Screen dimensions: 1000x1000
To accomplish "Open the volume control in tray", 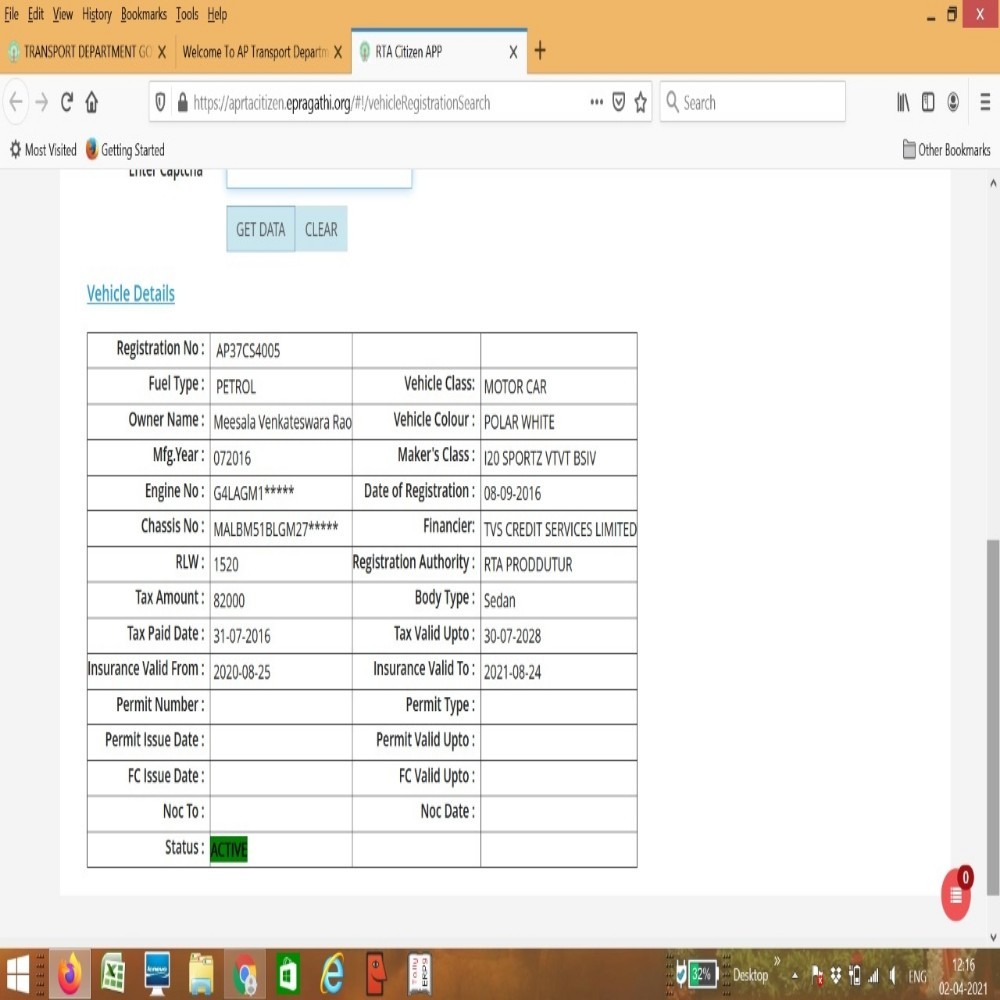I will pos(893,975).
